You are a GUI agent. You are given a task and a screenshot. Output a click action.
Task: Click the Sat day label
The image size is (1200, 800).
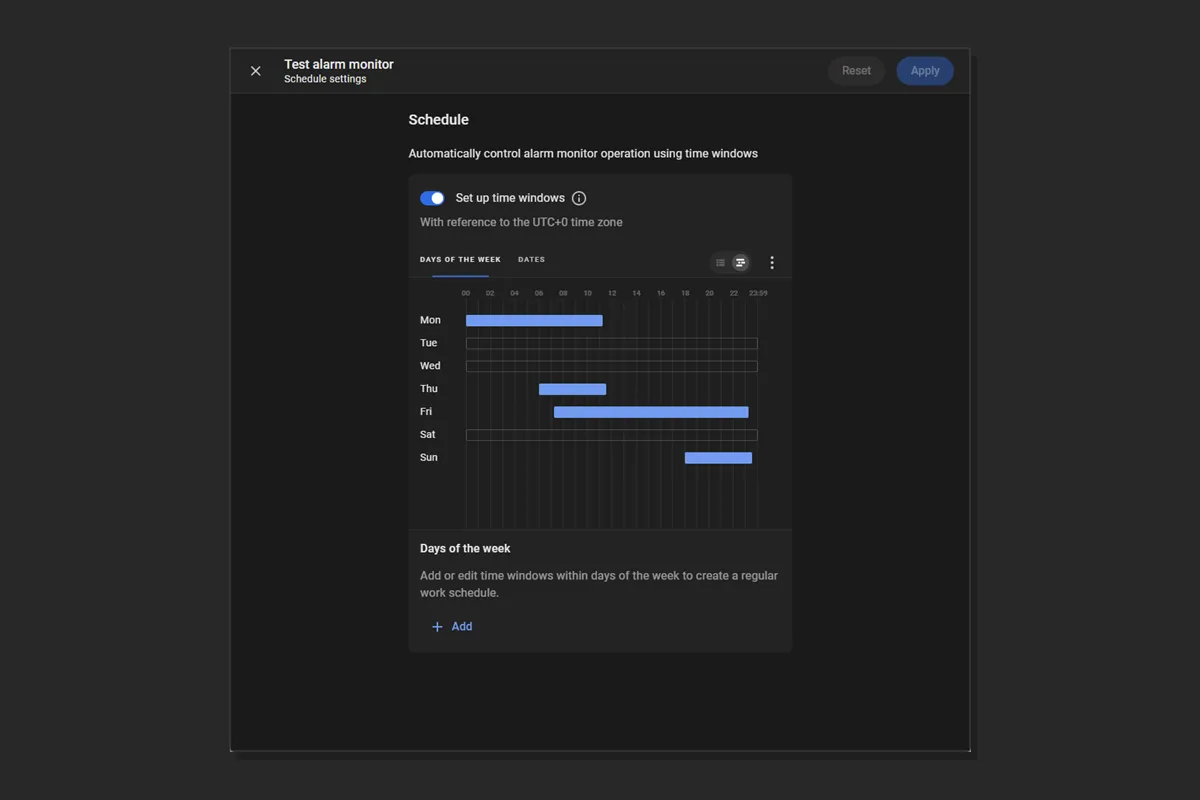click(x=428, y=435)
